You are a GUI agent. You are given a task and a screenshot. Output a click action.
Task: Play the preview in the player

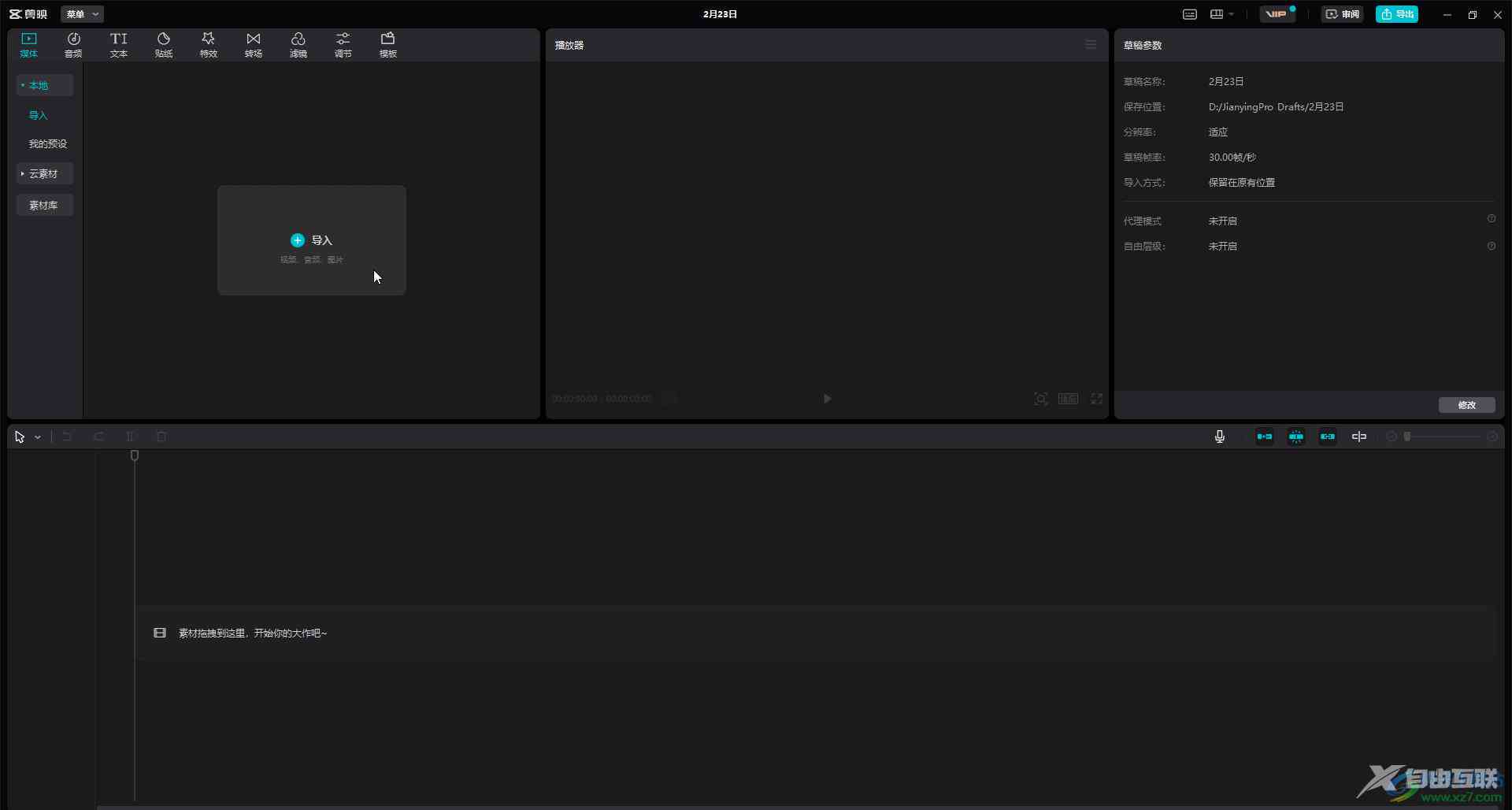[x=827, y=399]
